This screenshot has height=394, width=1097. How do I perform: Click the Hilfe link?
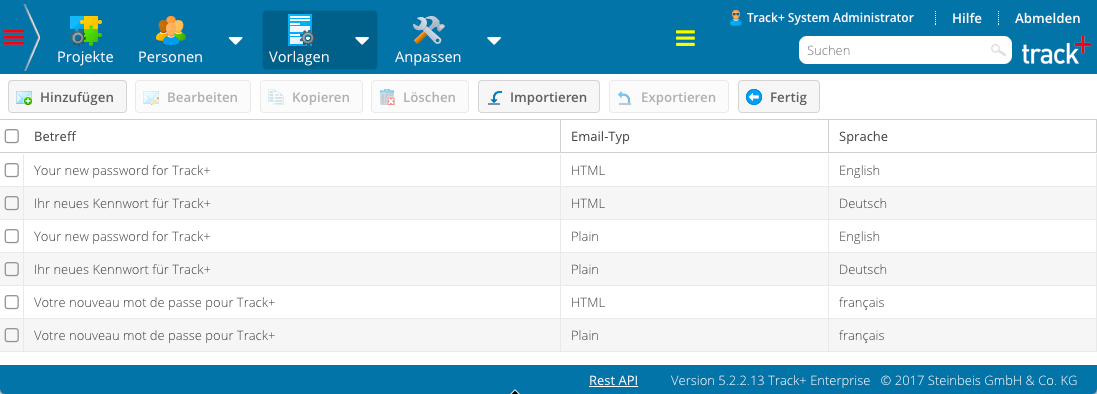pyautogui.click(x=966, y=18)
